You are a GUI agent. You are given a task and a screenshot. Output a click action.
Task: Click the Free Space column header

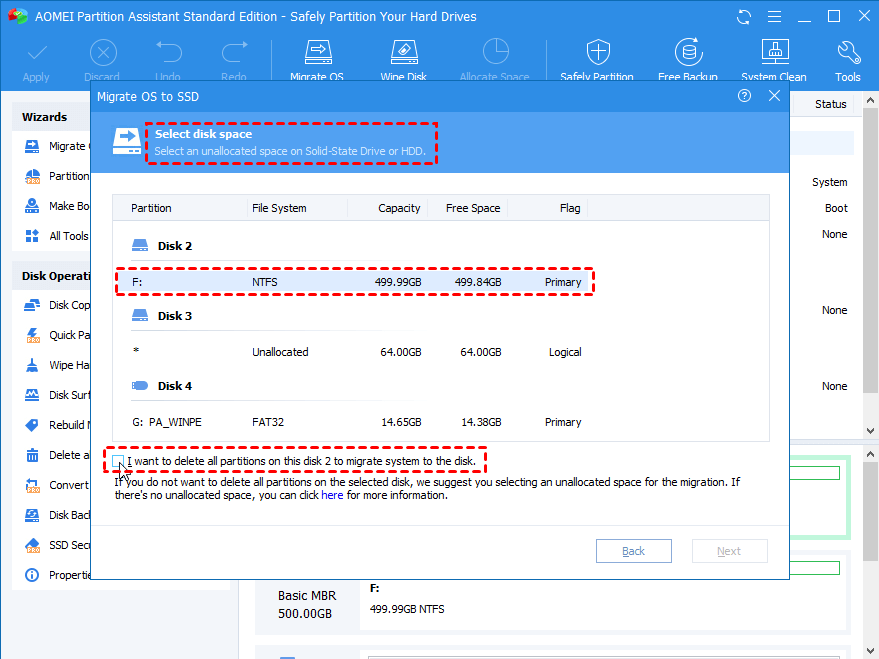coord(468,208)
